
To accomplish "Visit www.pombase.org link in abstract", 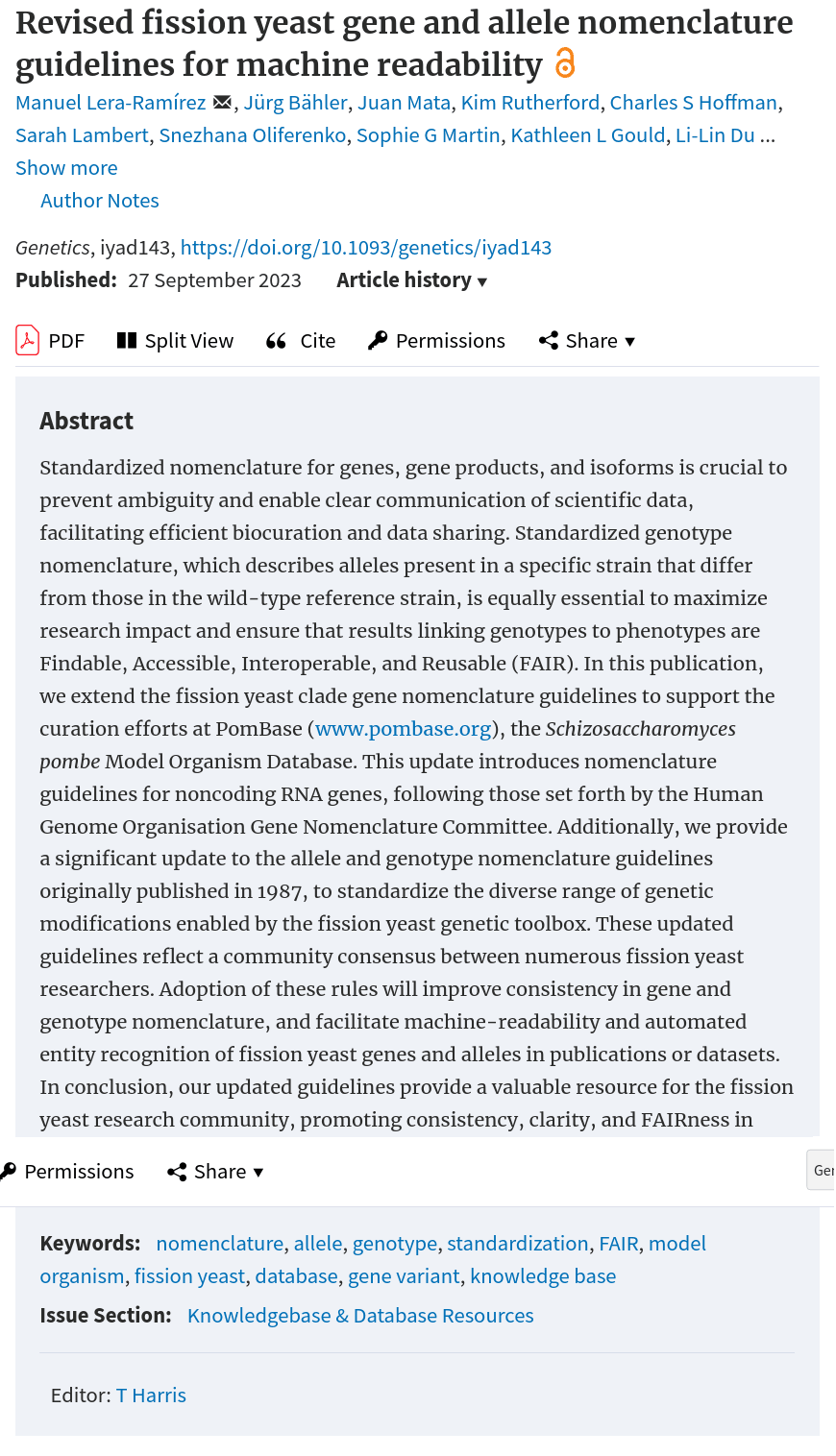I will [x=404, y=728].
